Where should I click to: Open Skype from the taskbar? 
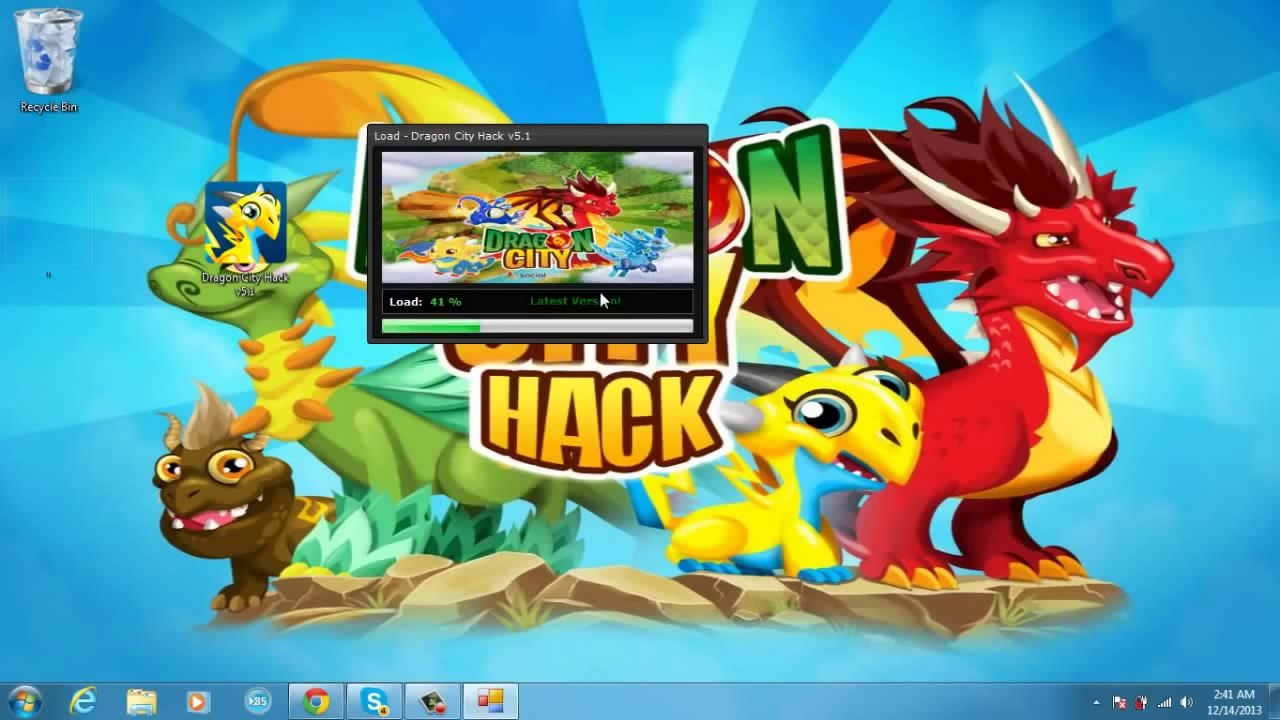point(375,701)
